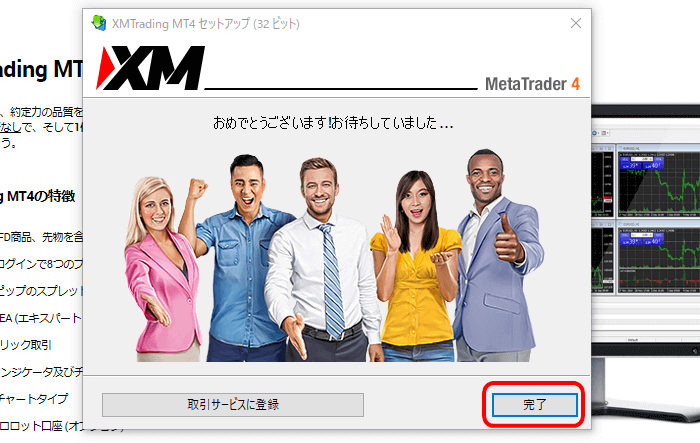This screenshot has height=443, width=700.
Task: Click the round blue toolbar icon on the monitor
Action: tap(595, 133)
